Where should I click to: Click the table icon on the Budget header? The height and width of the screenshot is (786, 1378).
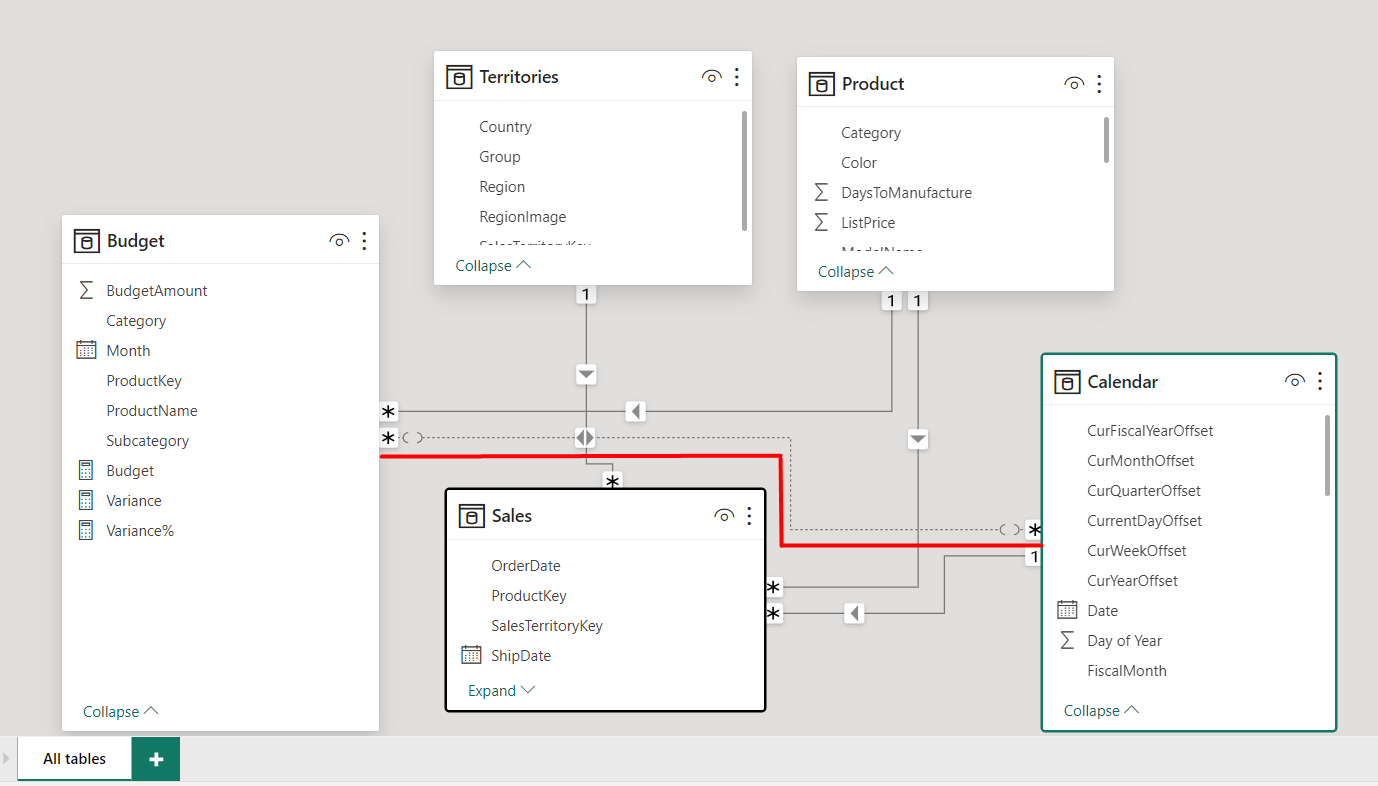point(87,240)
